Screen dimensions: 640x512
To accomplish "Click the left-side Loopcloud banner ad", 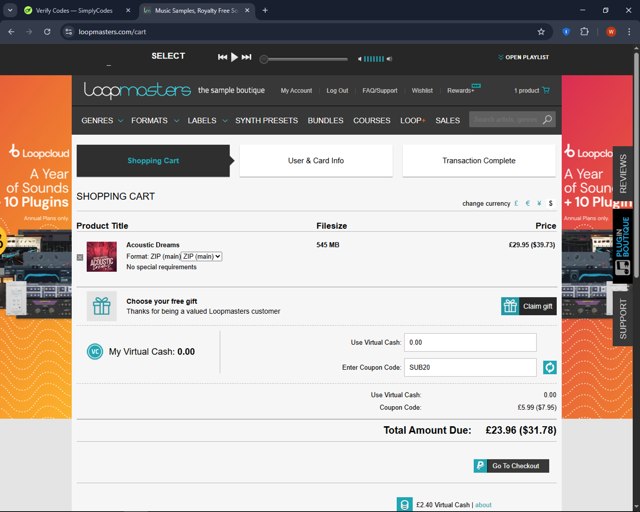I will [36, 247].
